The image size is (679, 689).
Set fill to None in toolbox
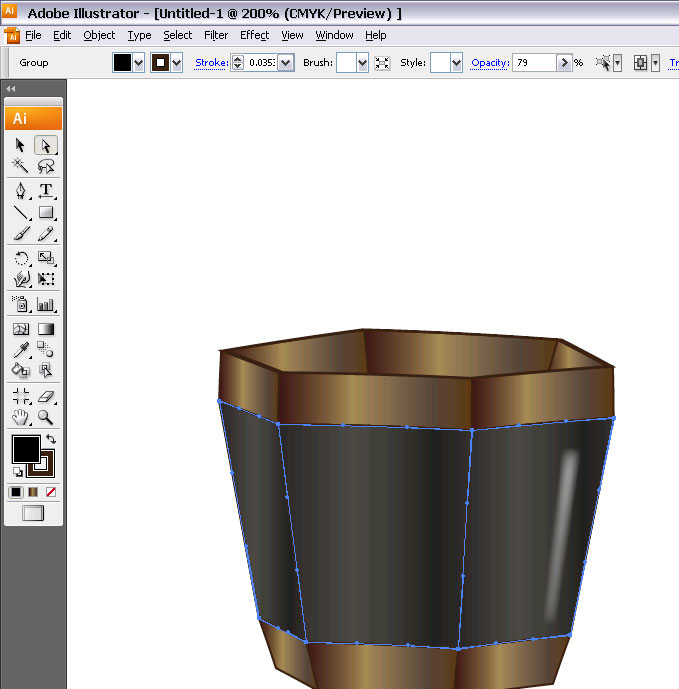[51, 492]
